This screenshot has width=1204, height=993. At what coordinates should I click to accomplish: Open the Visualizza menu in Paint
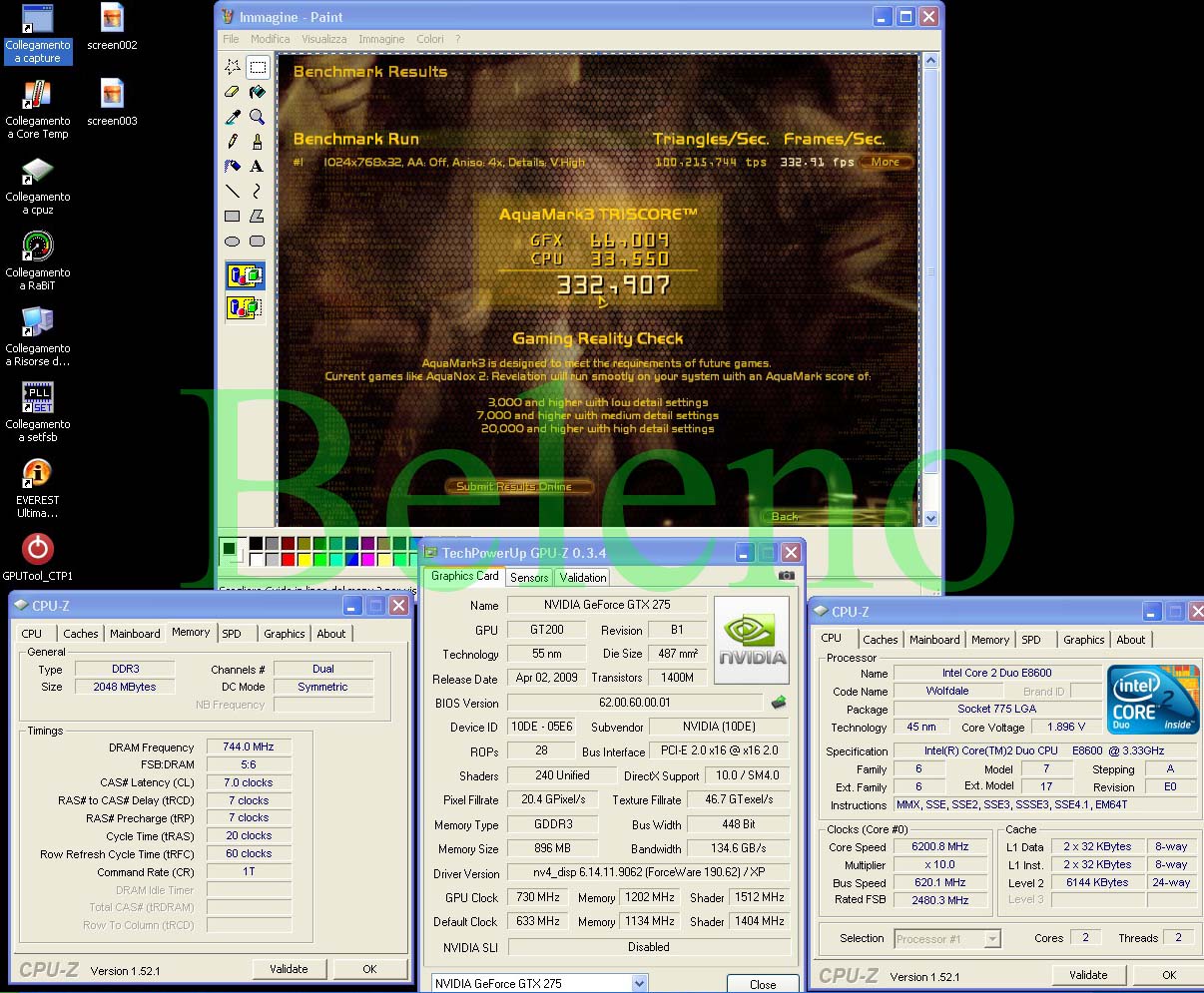324,39
